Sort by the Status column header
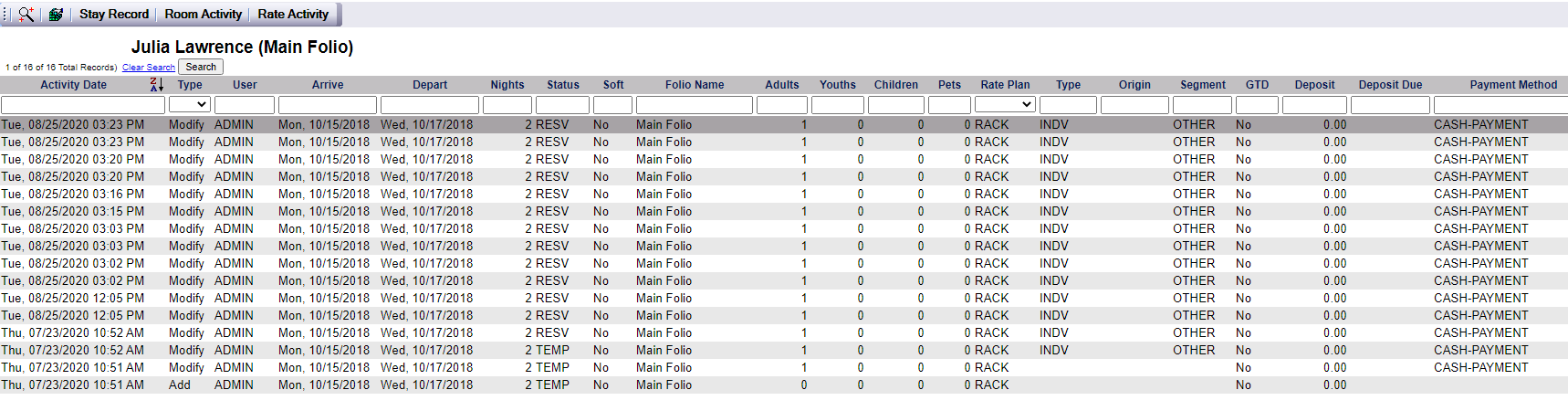This screenshot has width=1568, height=411. coord(563,84)
